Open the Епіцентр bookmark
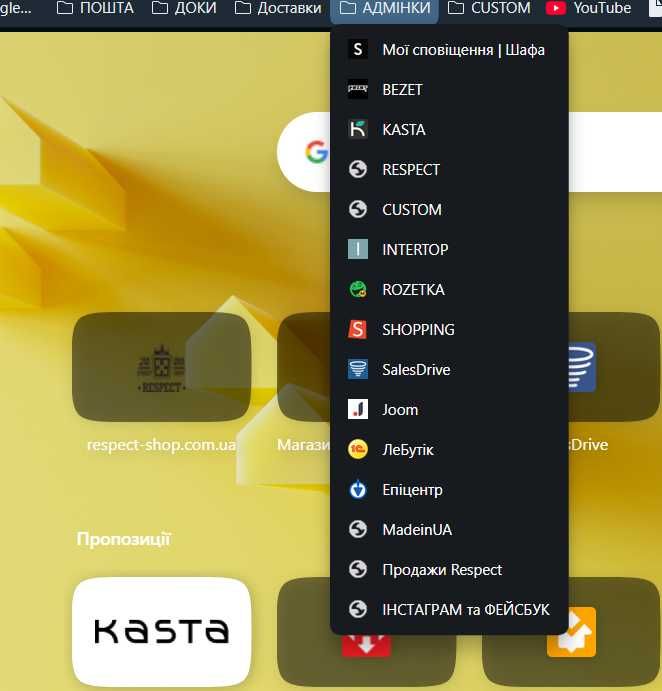The width and height of the screenshot is (662, 691). tap(449, 490)
